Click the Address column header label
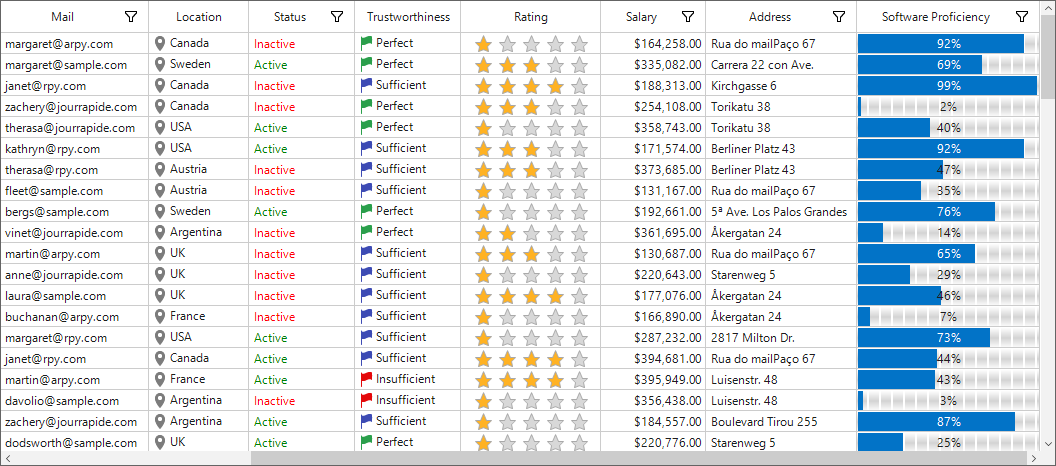Screen dimensions: 1056x466 [x=770, y=17]
